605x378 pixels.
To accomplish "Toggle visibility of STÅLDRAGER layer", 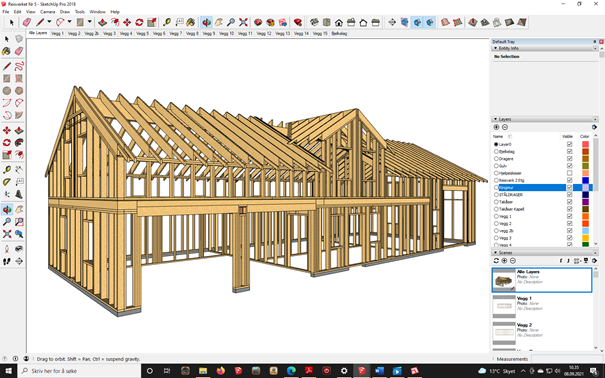I will (x=569, y=194).
